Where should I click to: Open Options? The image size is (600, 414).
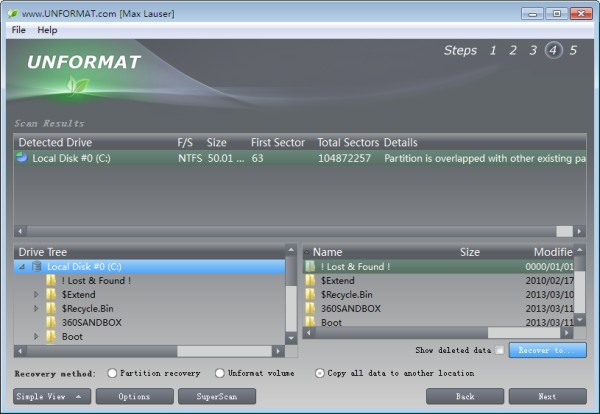134,396
